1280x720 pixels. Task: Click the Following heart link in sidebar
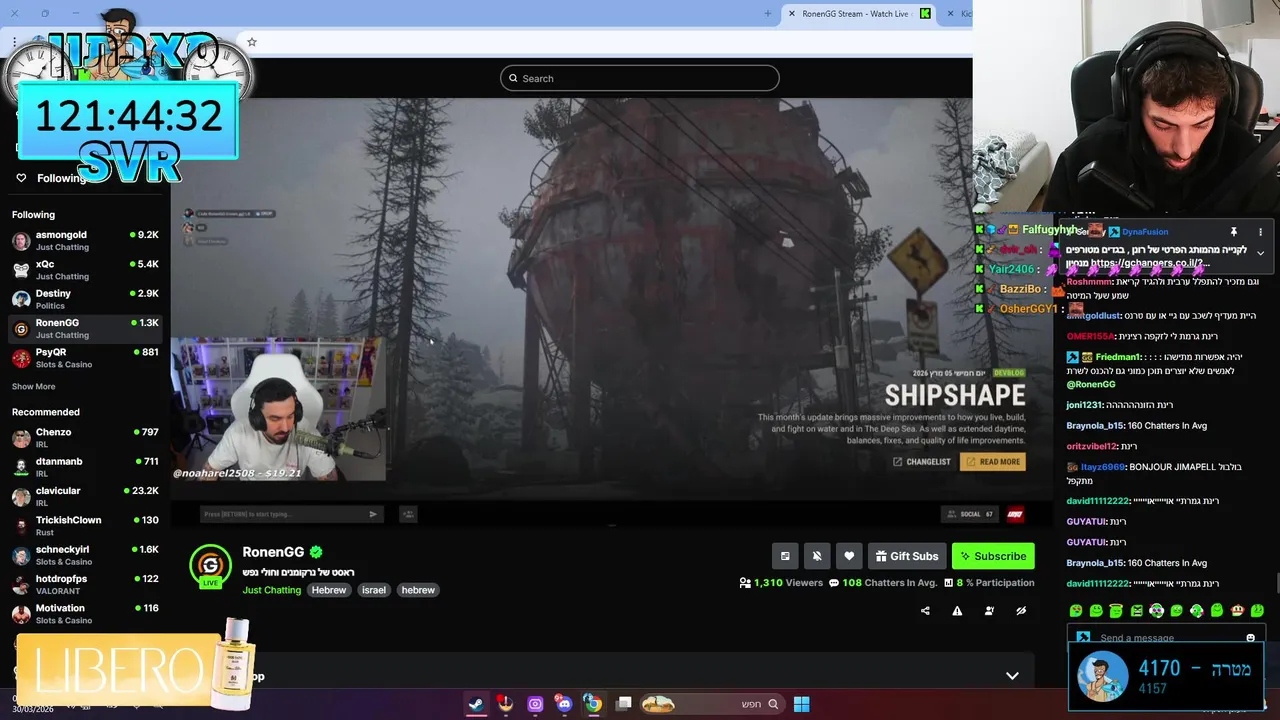tap(50, 178)
